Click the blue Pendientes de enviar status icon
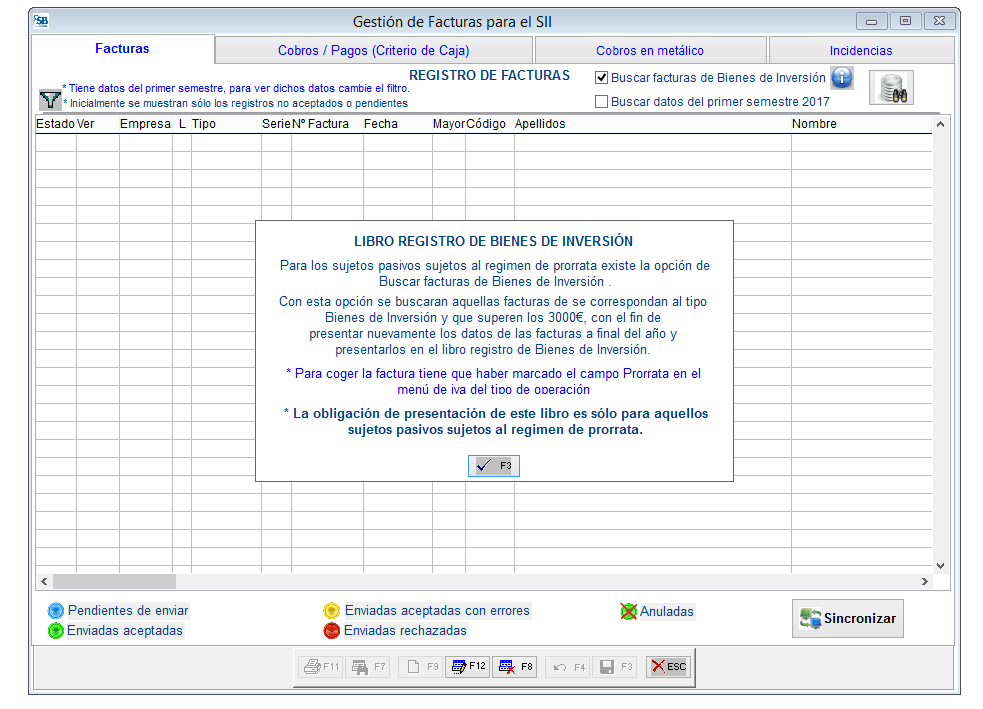The image size is (983, 709). [56, 611]
